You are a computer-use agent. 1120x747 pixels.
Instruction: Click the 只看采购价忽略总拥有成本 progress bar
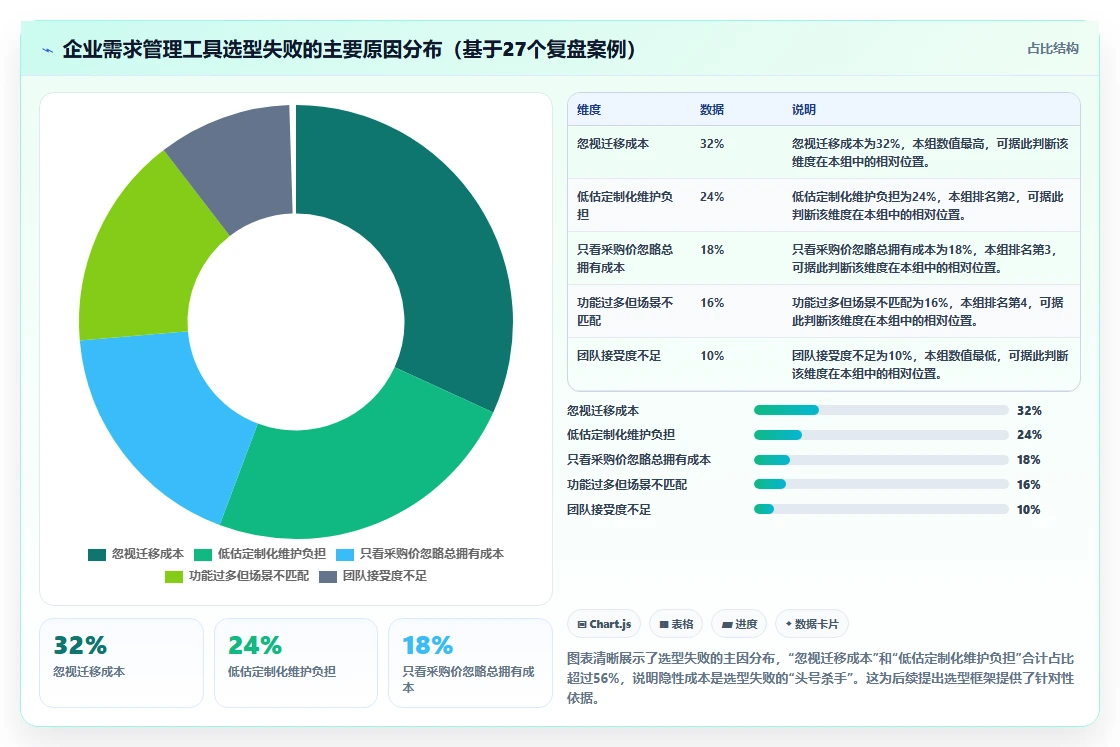(x=881, y=460)
